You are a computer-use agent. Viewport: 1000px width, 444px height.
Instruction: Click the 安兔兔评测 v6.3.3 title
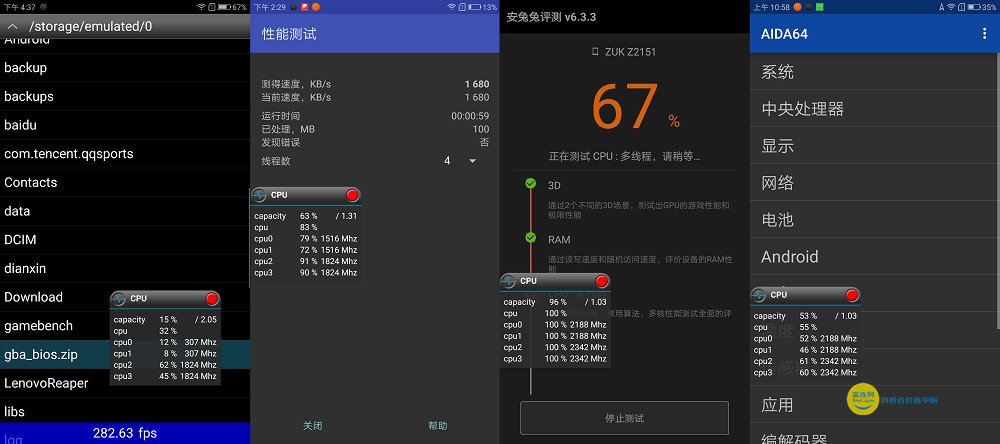pyautogui.click(x=551, y=17)
